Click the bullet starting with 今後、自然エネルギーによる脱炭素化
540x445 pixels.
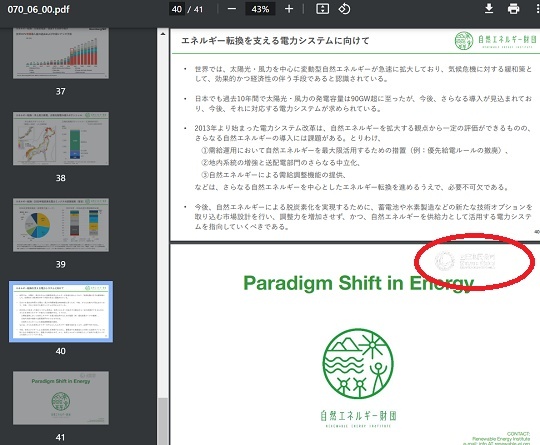(x=363, y=217)
